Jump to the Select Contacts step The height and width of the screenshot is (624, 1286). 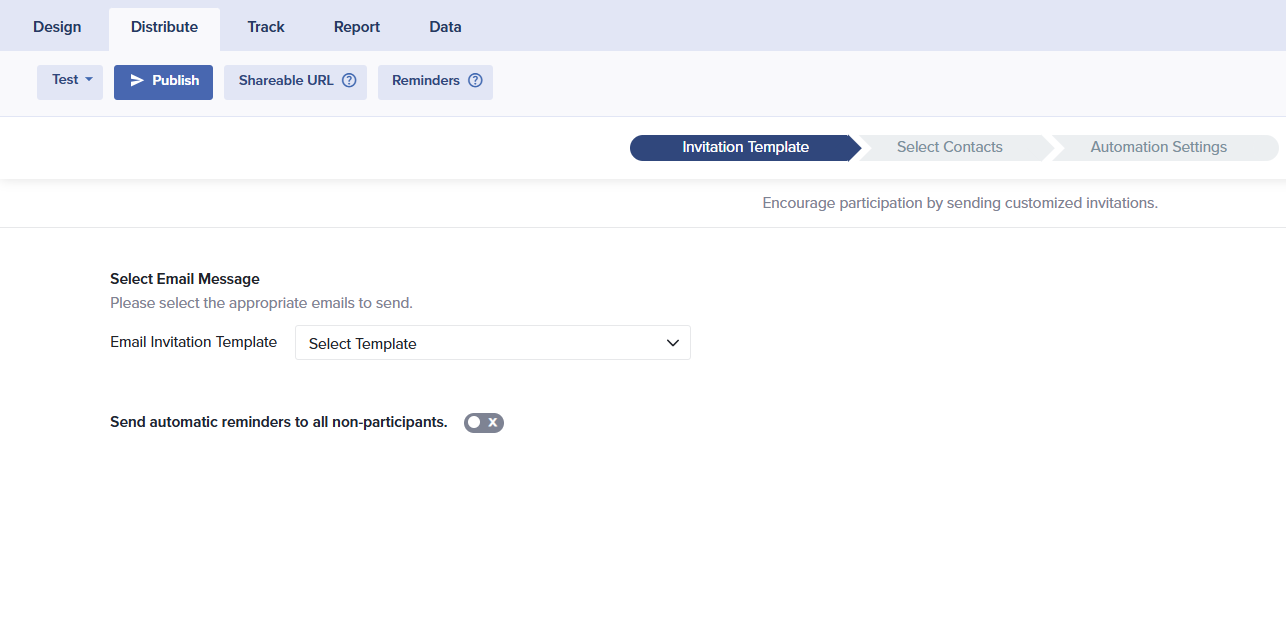coord(949,148)
